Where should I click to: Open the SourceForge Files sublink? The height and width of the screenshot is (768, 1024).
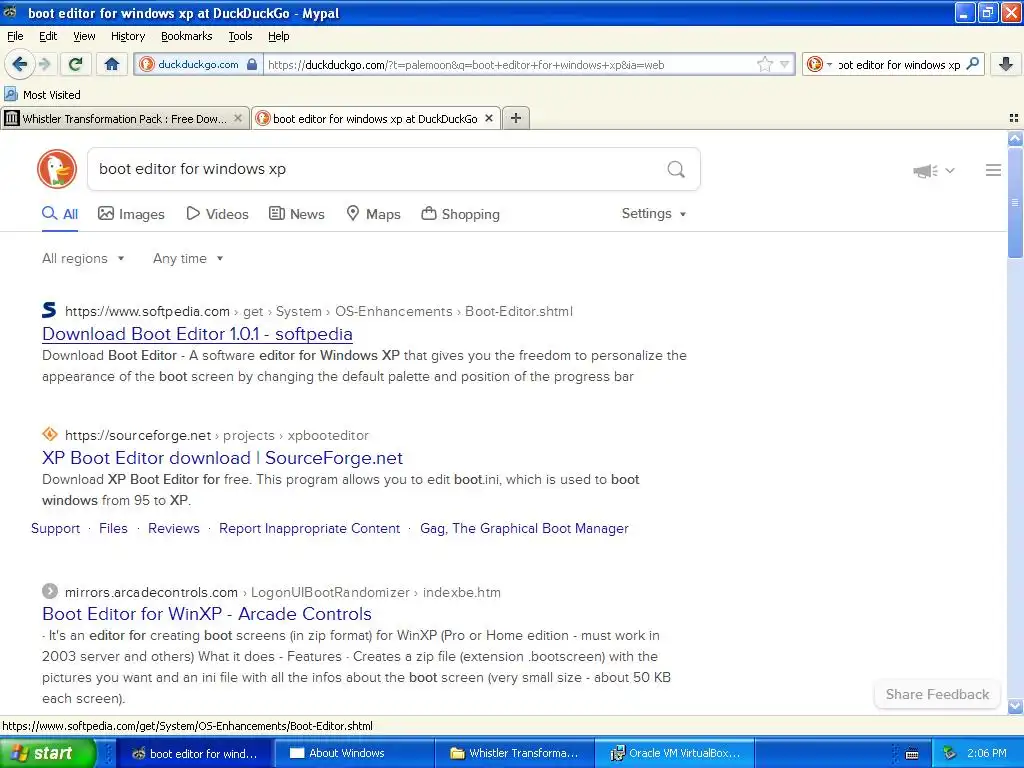(x=113, y=528)
